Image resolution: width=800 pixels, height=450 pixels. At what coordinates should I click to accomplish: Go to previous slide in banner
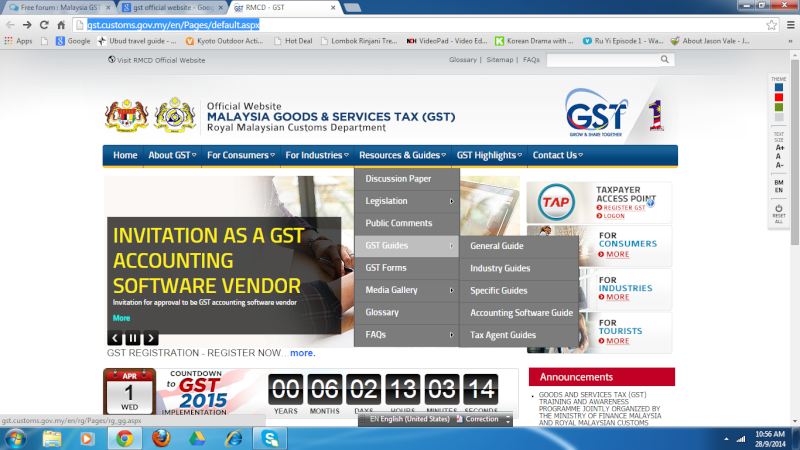coord(115,338)
